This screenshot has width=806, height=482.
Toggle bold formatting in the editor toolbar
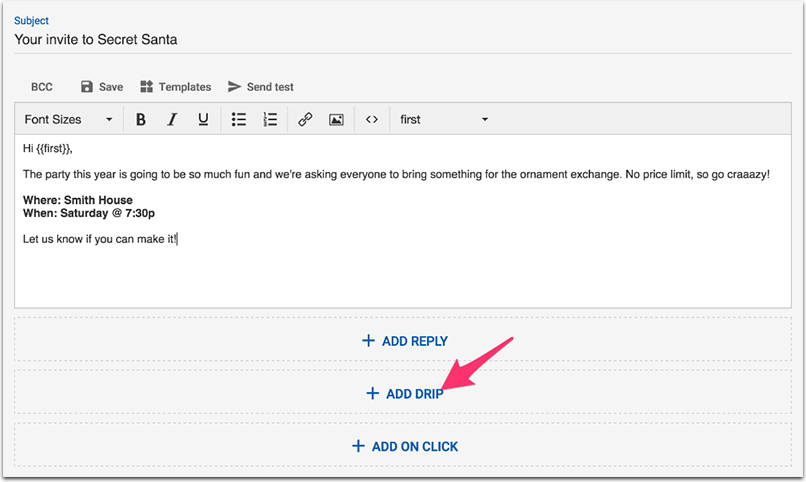(x=141, y=119)
